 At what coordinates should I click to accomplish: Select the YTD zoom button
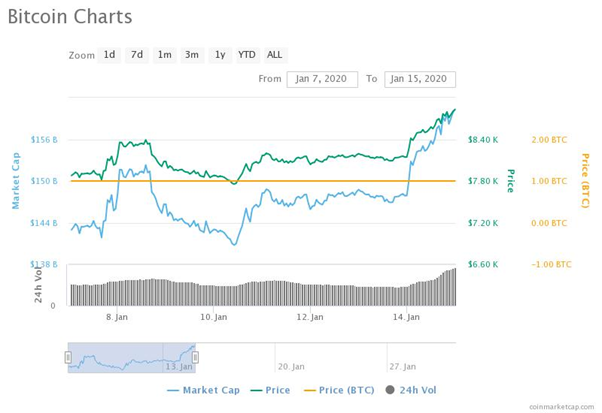246,55
